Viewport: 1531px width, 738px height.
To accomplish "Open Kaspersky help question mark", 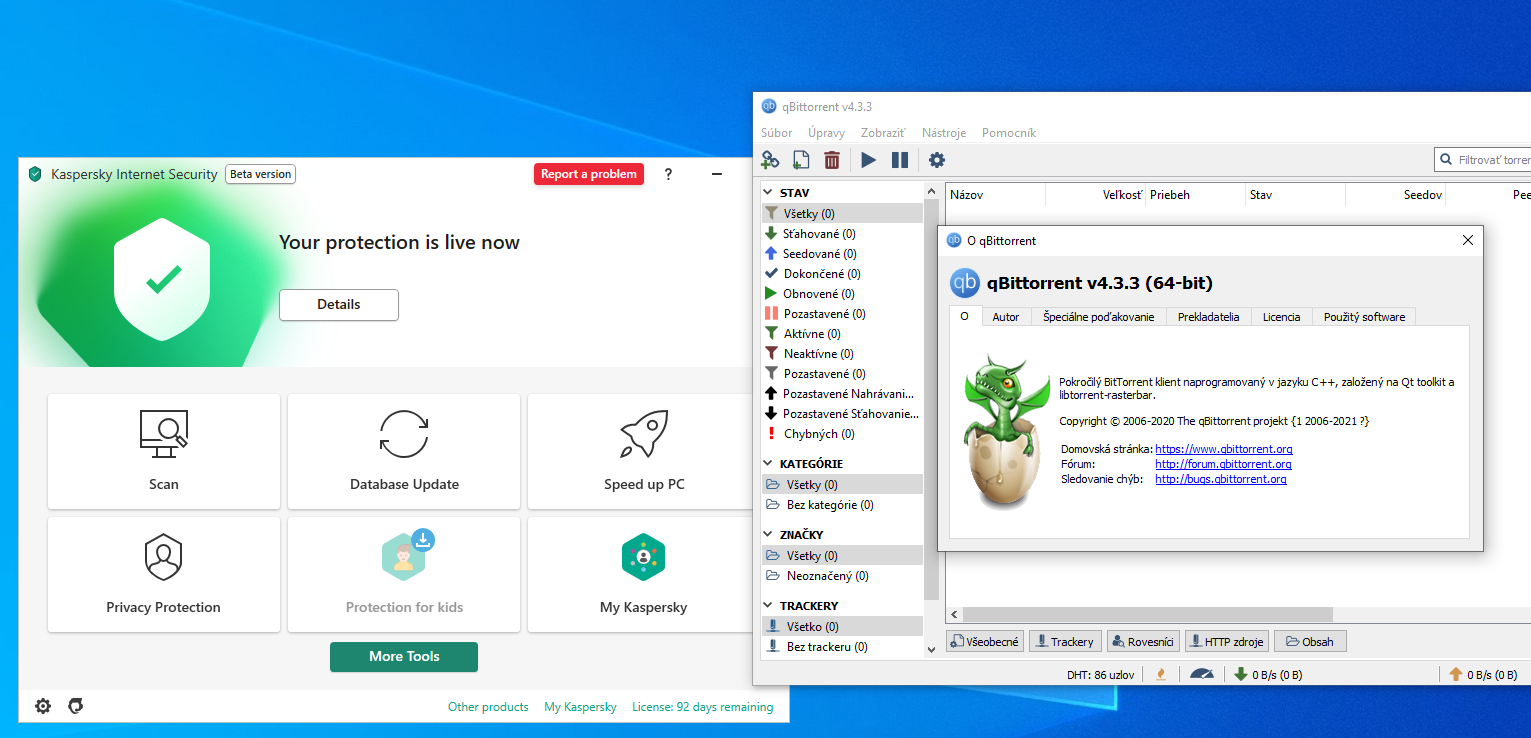I will tap(668, 174).
